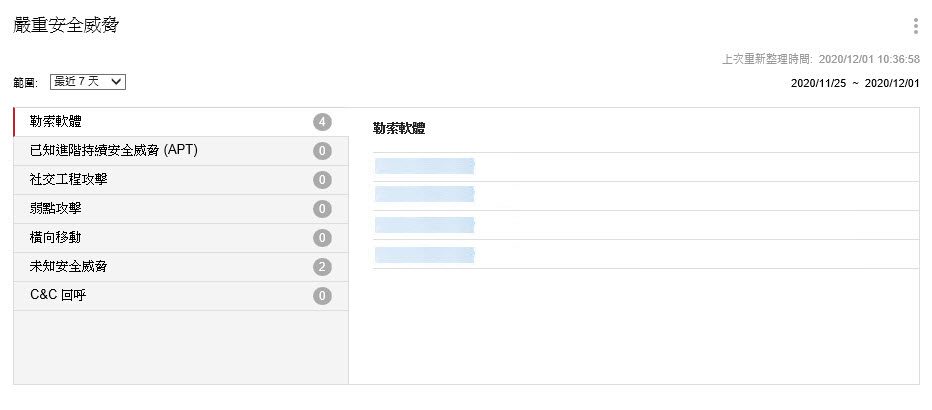Open the fourth blurred ransomware entry link
Screen dimensions: 932x410
[x=424, y=254]
